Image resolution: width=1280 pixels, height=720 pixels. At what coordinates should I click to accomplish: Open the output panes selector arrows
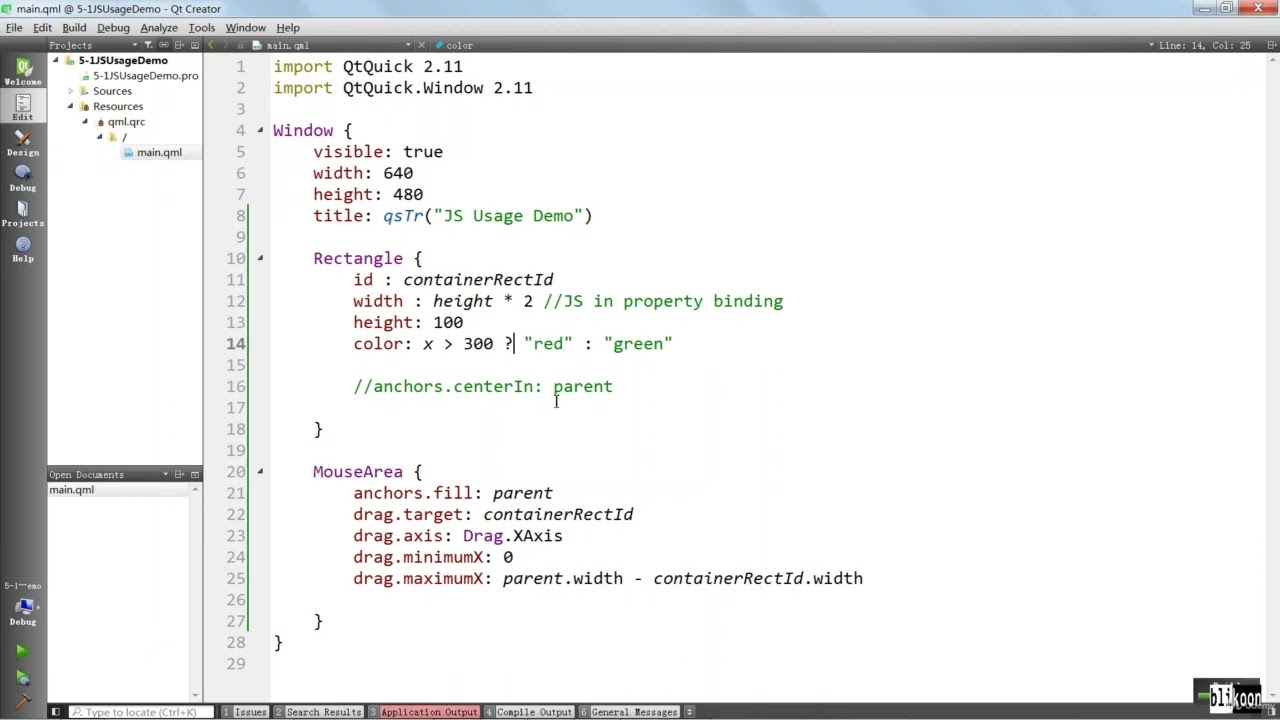[689, 712]
